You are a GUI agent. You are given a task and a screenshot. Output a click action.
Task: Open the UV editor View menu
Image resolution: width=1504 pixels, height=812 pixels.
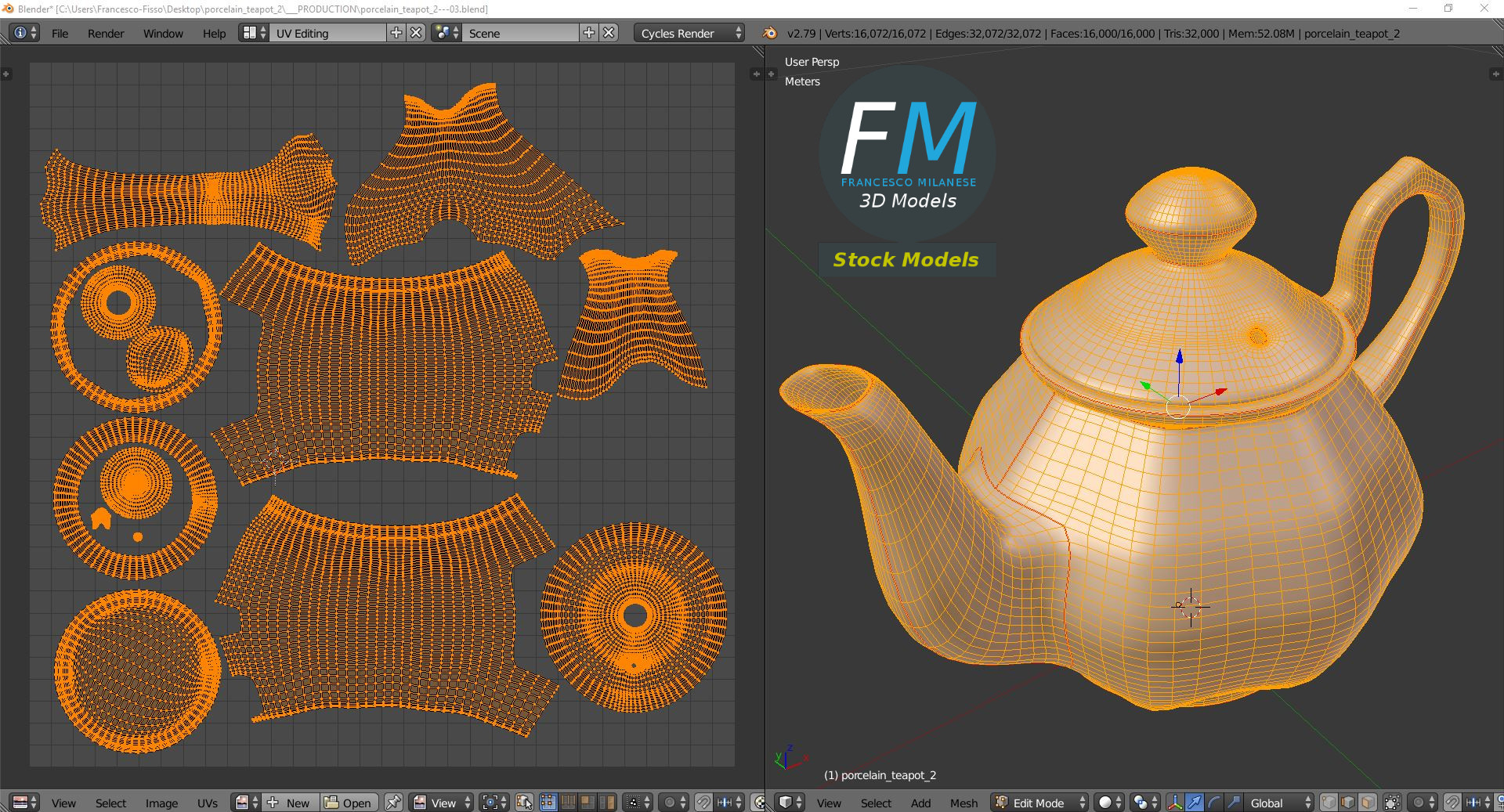point(63,803)
